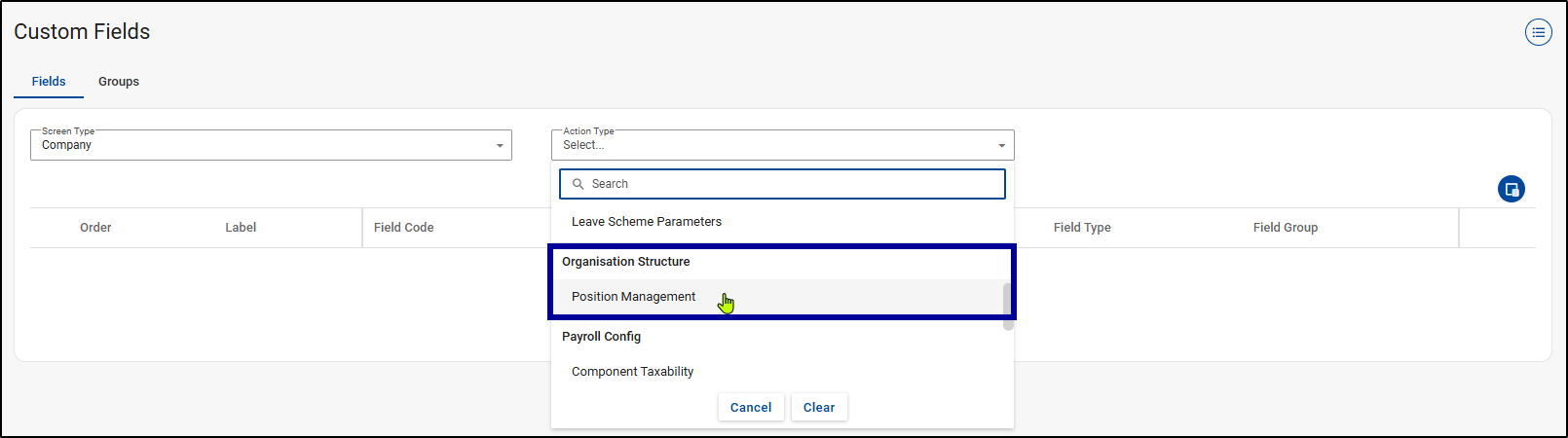Click the list menu icon top right

click(1538, 32)
